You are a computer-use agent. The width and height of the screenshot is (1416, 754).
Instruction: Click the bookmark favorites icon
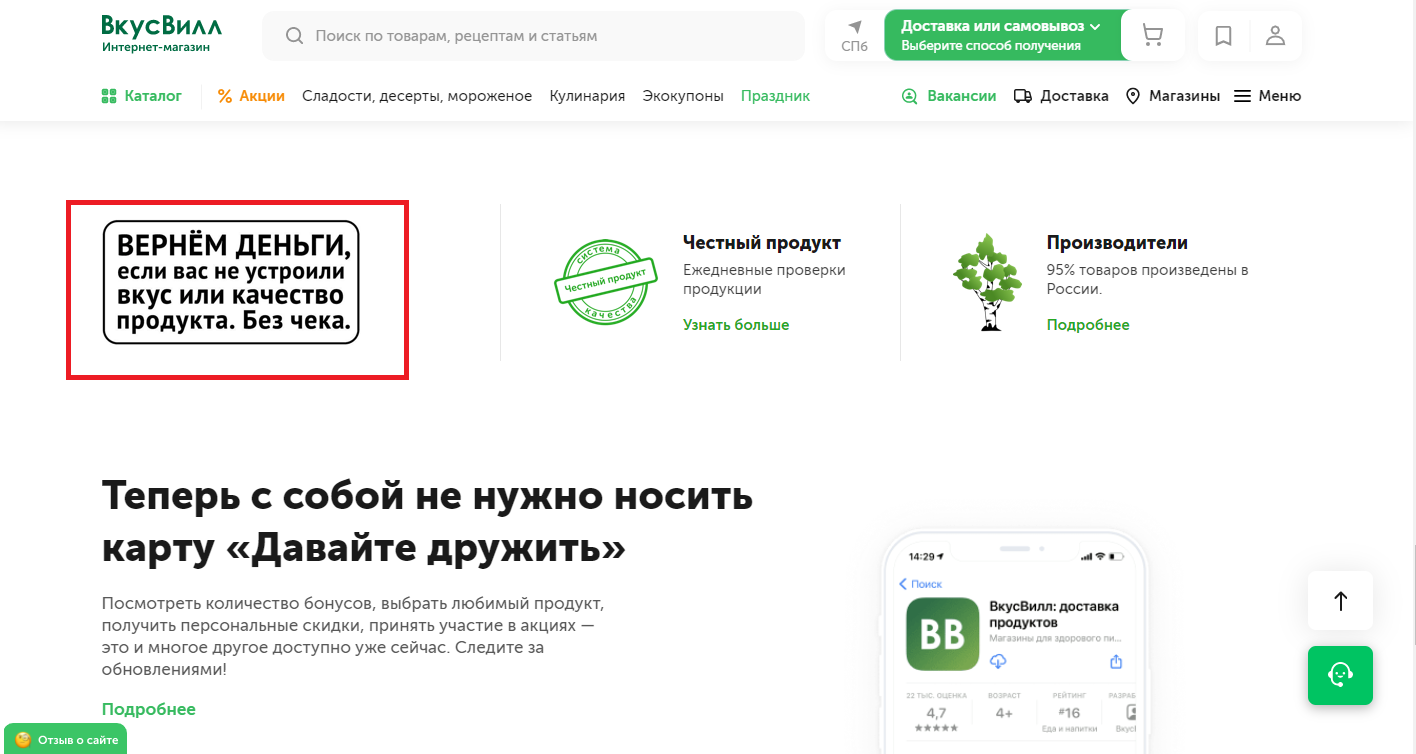[1223, 36]
